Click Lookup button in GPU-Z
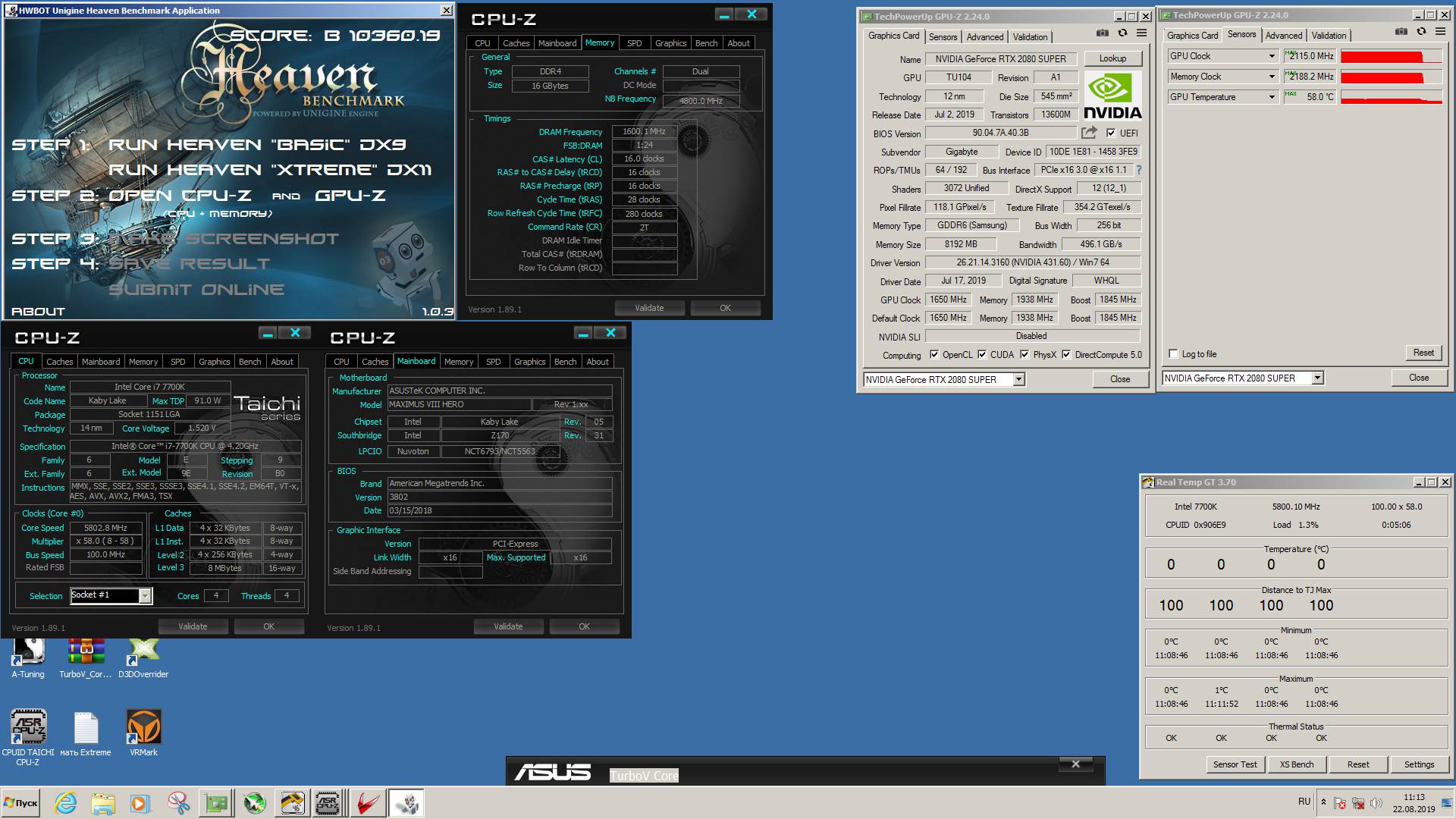The height and width of the screenshot is (819, 1456). (x=1112, y=58)
